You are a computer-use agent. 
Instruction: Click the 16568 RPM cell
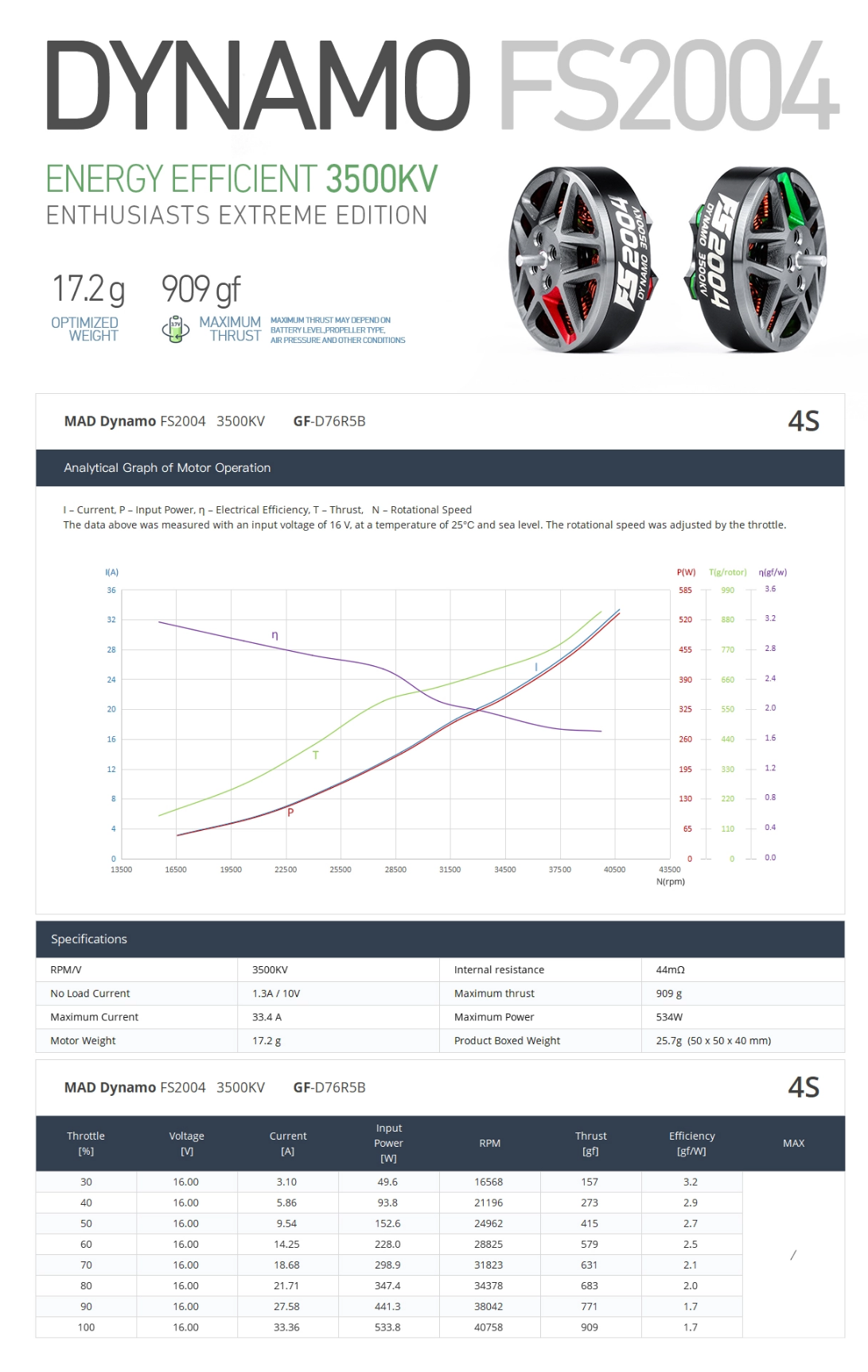[488, 1183]
